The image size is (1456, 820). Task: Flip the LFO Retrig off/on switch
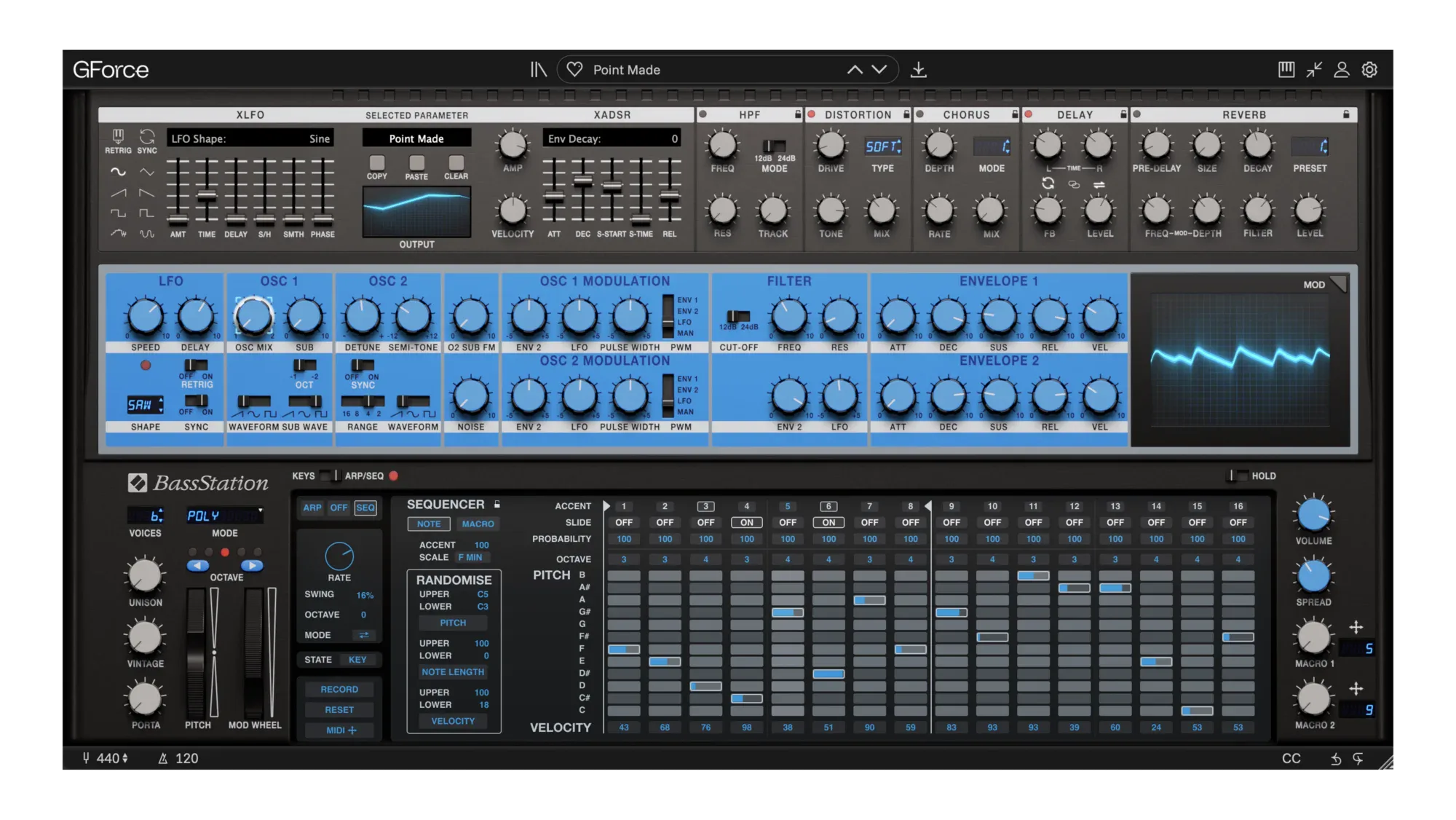(196, 365)
